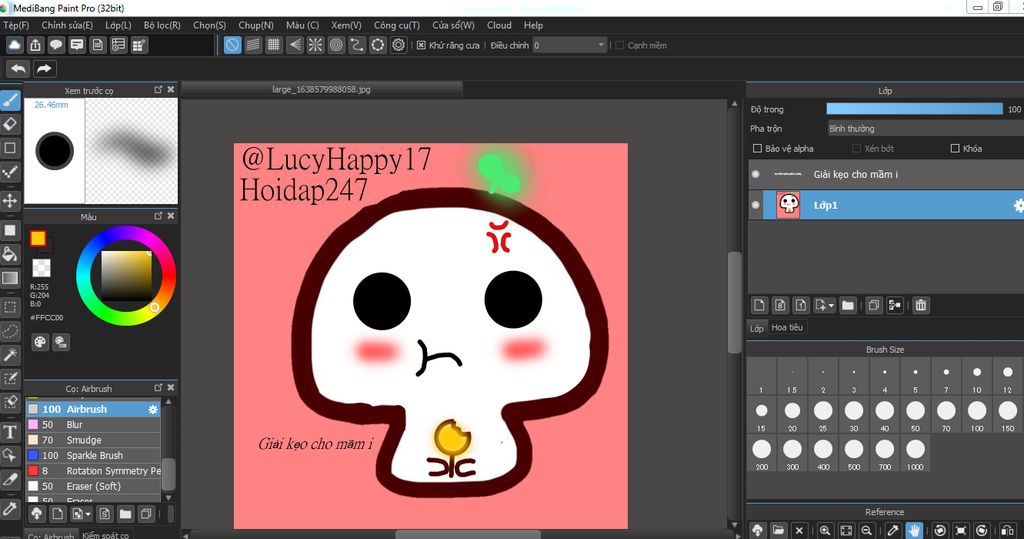
Task: Close the Xem trước cọ panel
Action: pos(170,90)
